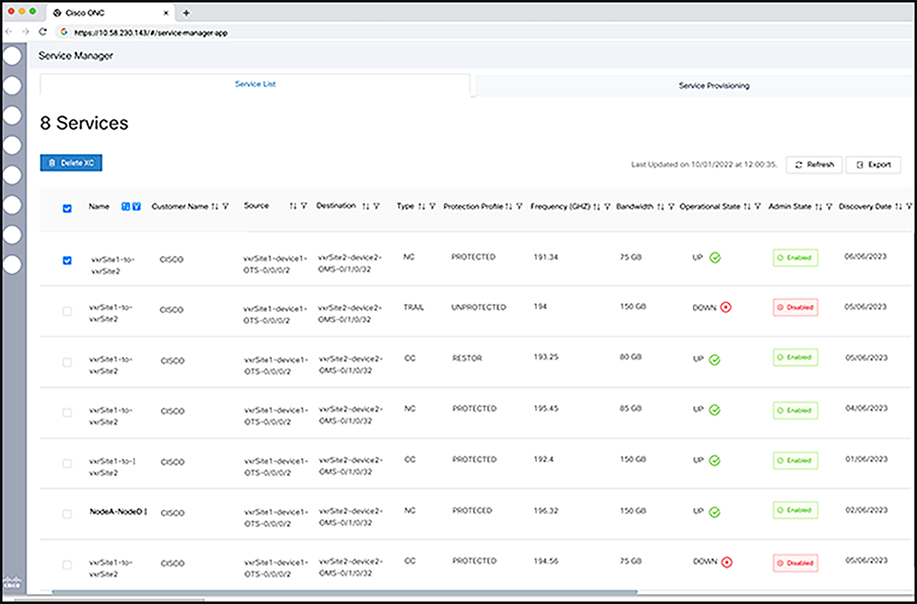
Task: Click the 85 GB bandwidth value
Action: (630, 408)
